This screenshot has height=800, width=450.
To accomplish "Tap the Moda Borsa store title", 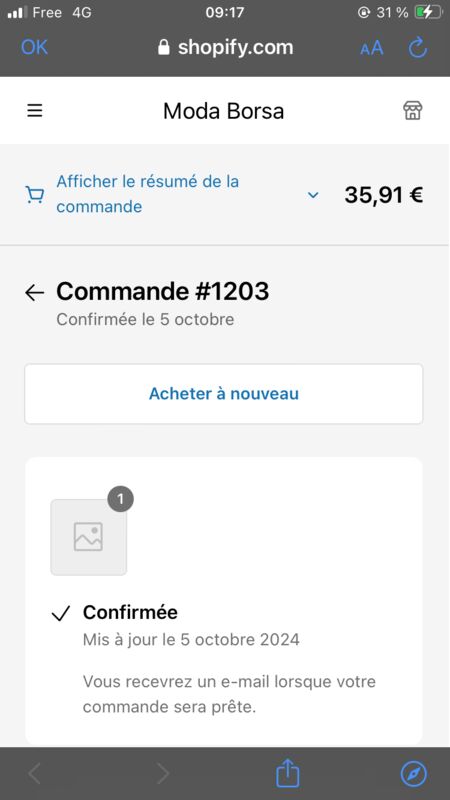I will click(223, 111).
